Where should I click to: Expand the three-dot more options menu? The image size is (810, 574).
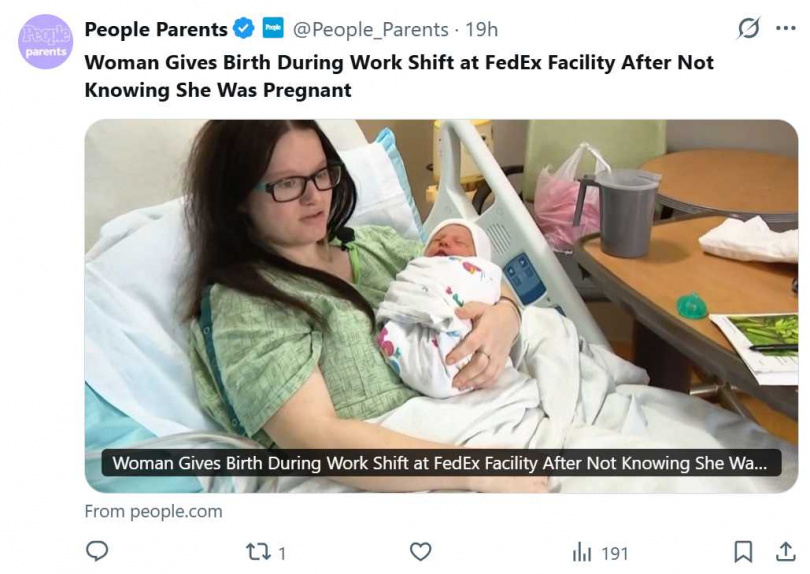786,29
